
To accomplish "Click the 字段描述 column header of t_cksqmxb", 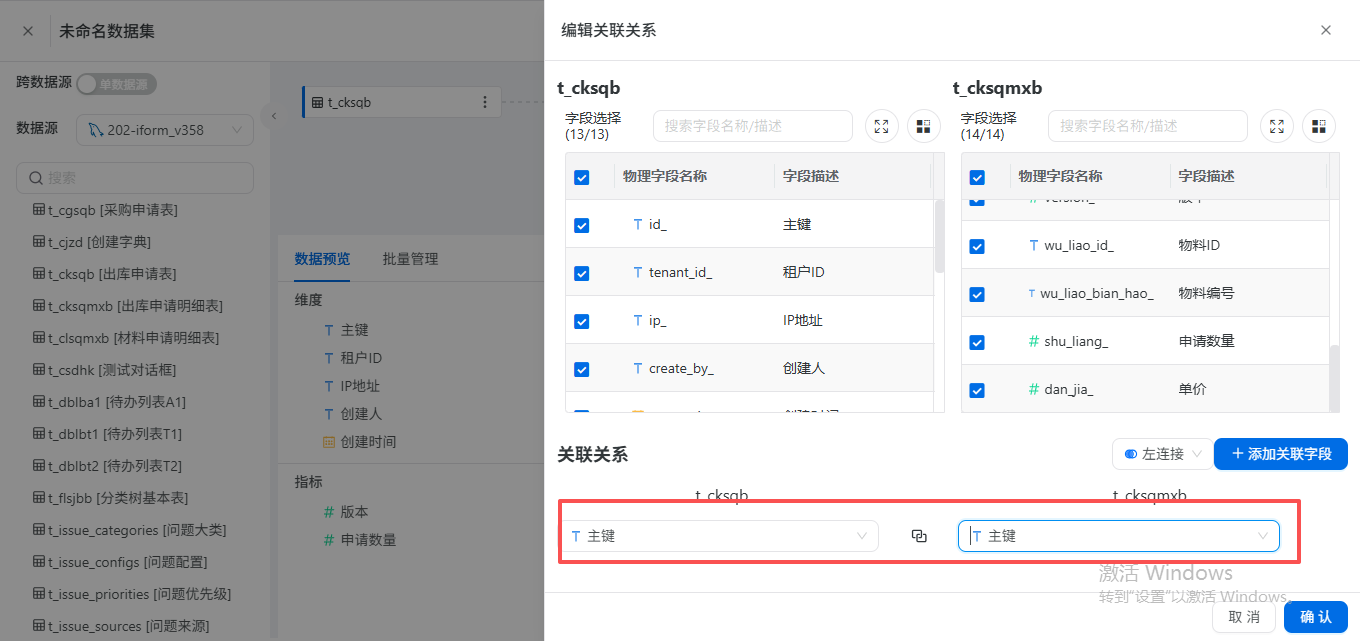I will click(x=1207, y=176).
